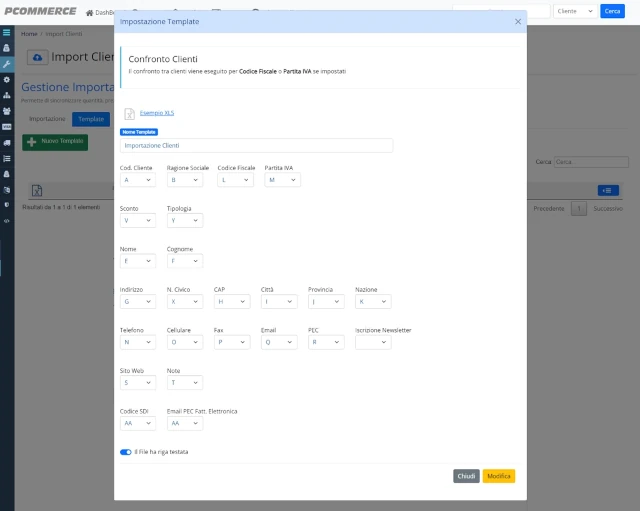Image resolution: width=640 pixels, height=511 pixels.
Task: Click the XLS file icon next to Esempio XLS
Action: [x=129, y=113]
